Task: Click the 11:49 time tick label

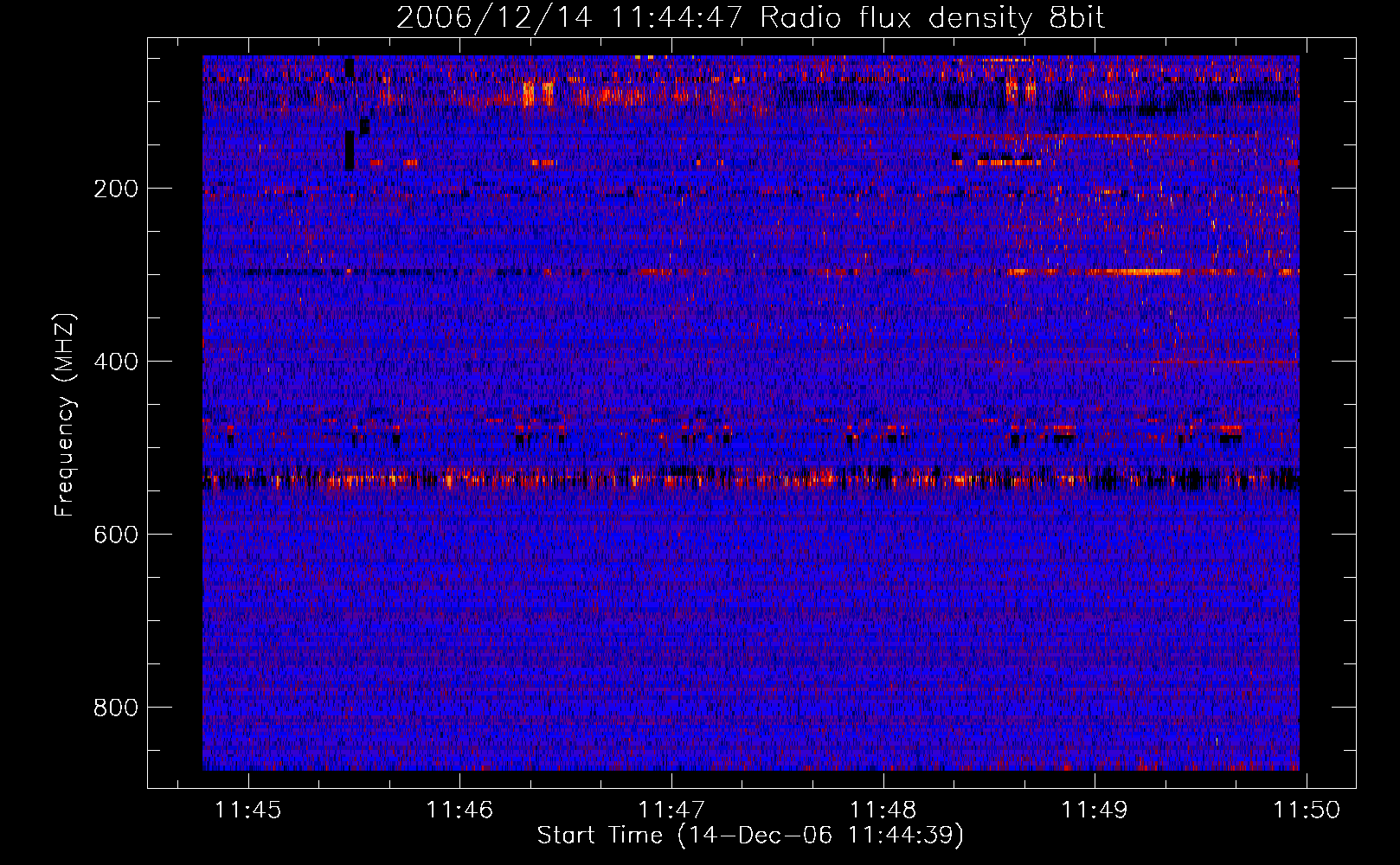Action: [x=1095, y=810]
